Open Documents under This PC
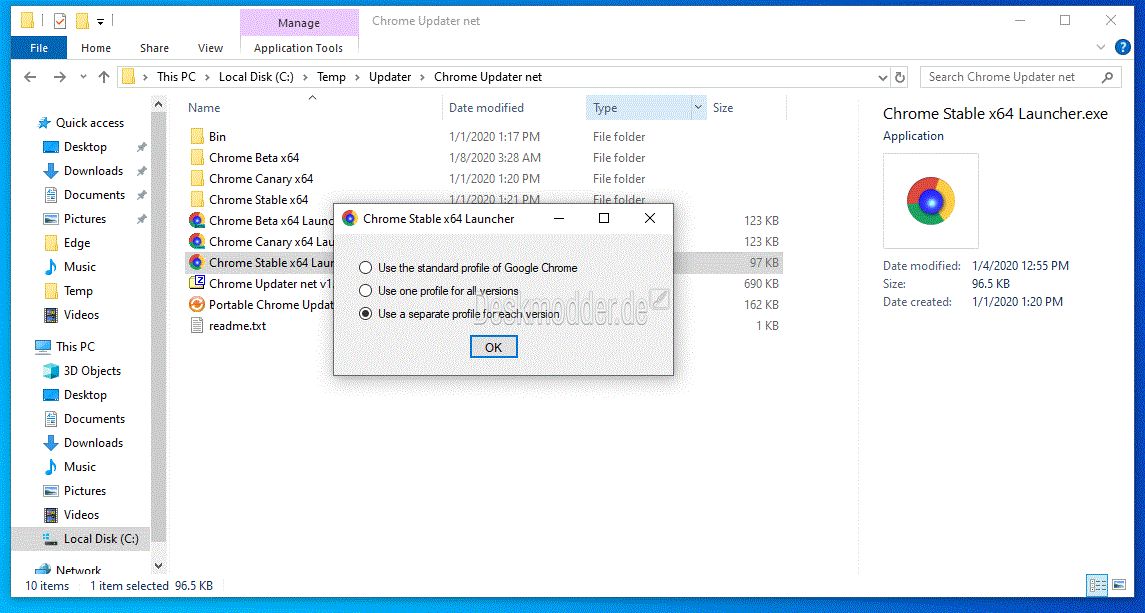The image size is (1145, 613). 94,419
